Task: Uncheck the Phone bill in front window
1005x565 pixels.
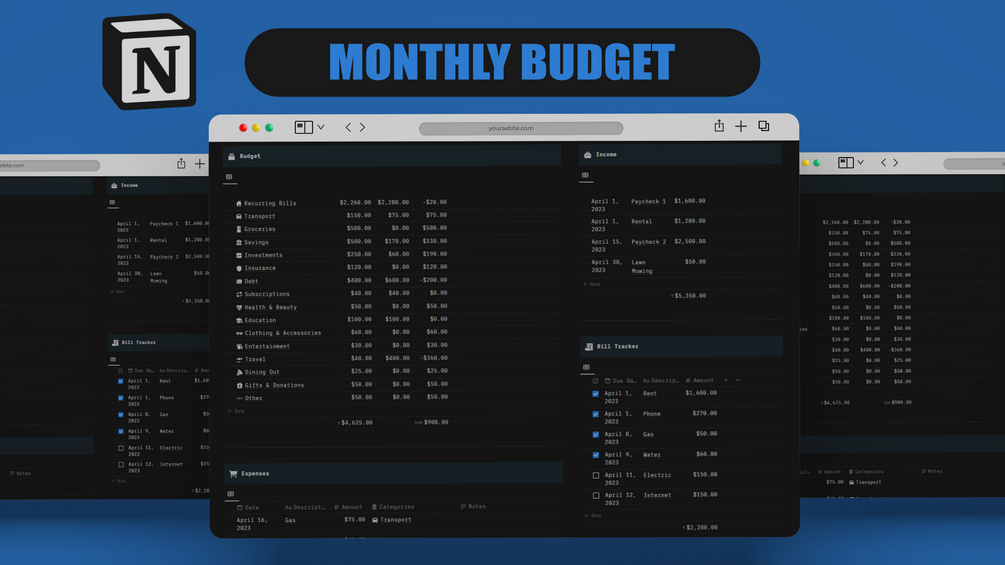Action: click(x=595, y=414)
